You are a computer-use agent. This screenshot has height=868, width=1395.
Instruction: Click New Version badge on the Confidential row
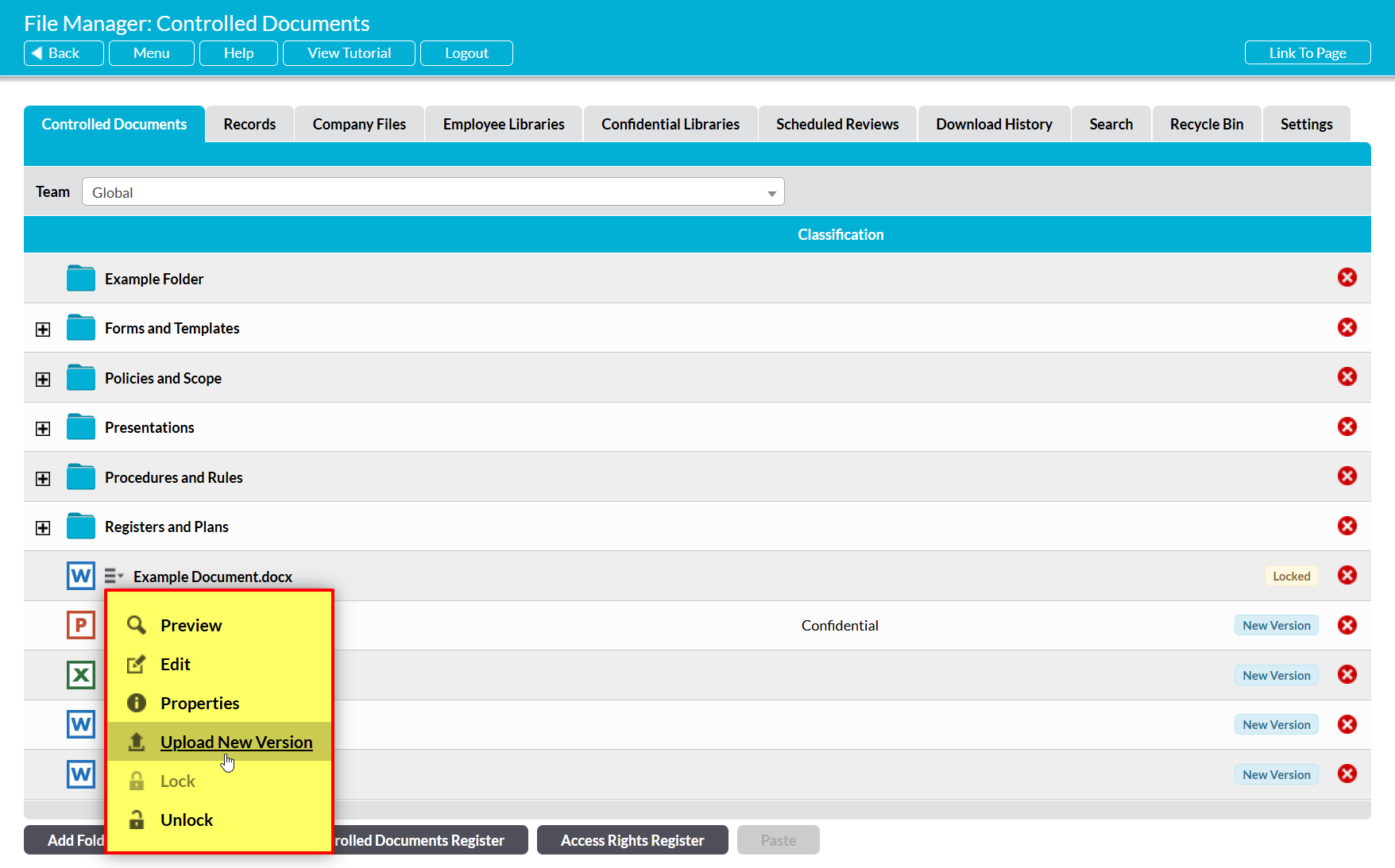tap(1276, 626)
